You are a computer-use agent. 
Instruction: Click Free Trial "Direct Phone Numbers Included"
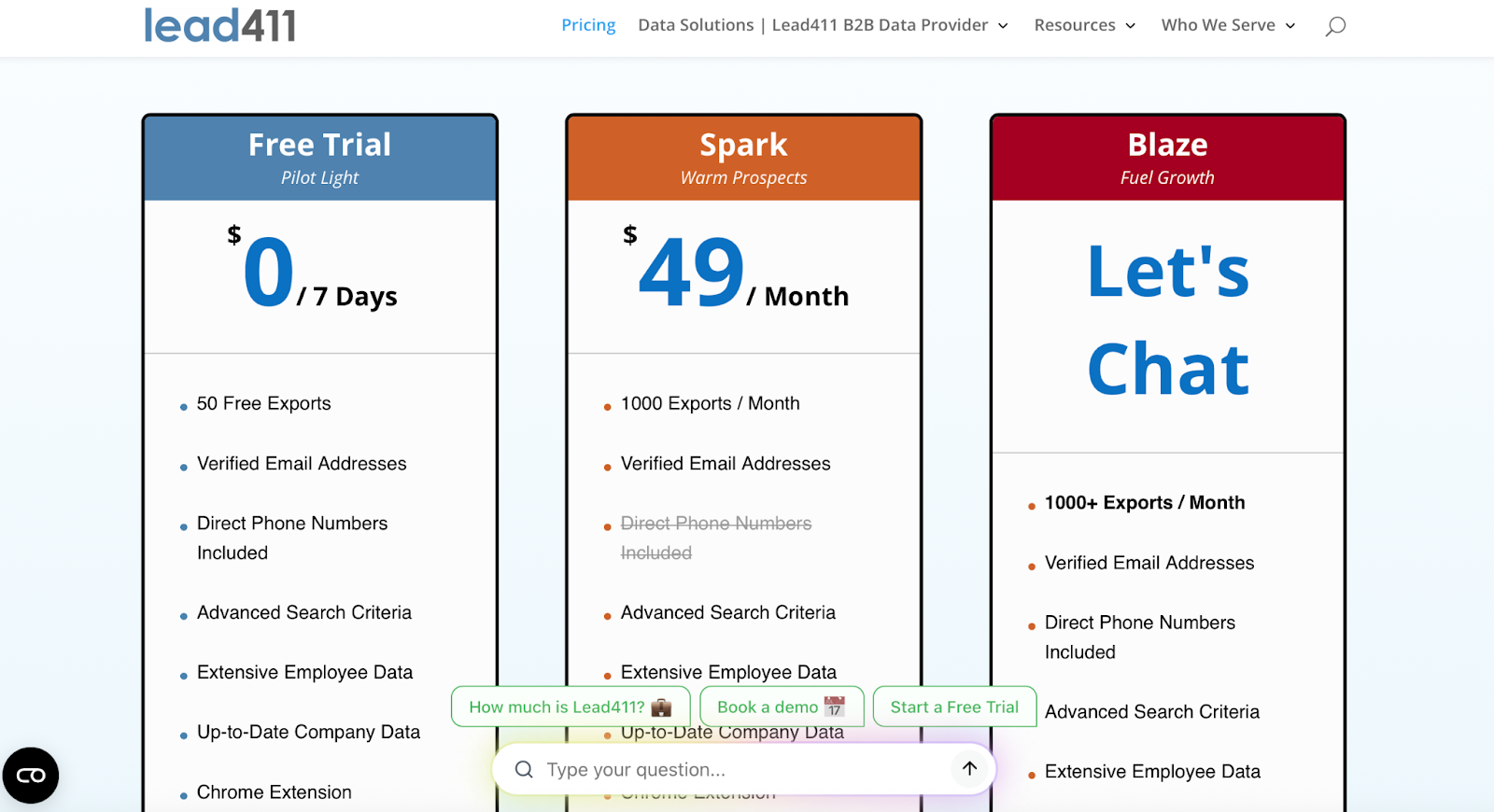(292, 538)
